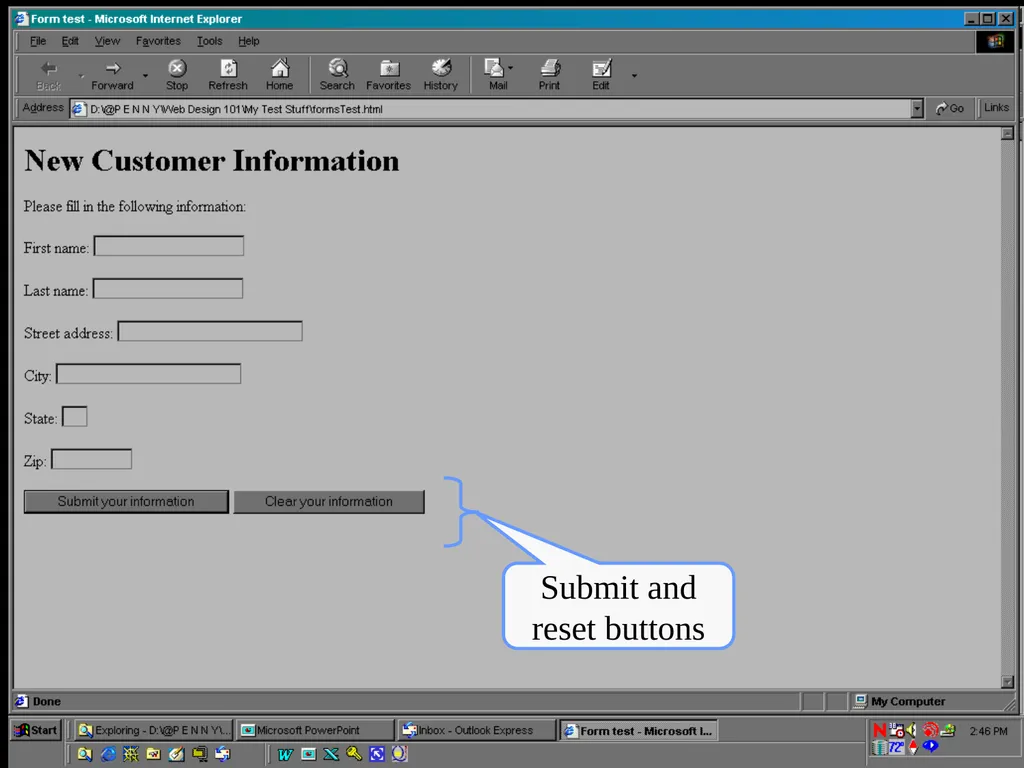Screen dimensions: 1024x768
Task: Click the Edit toolbar icon
Action: (x=601, y=68)
